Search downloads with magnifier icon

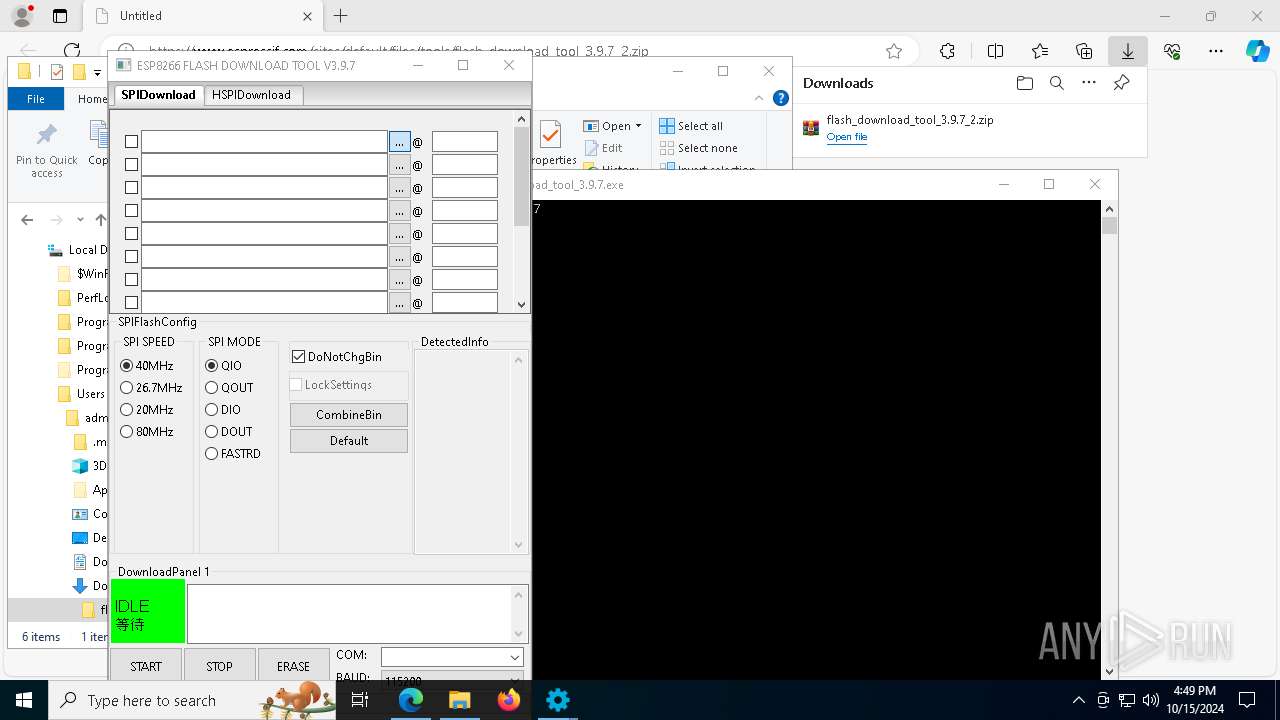(x=1056, y=83)
